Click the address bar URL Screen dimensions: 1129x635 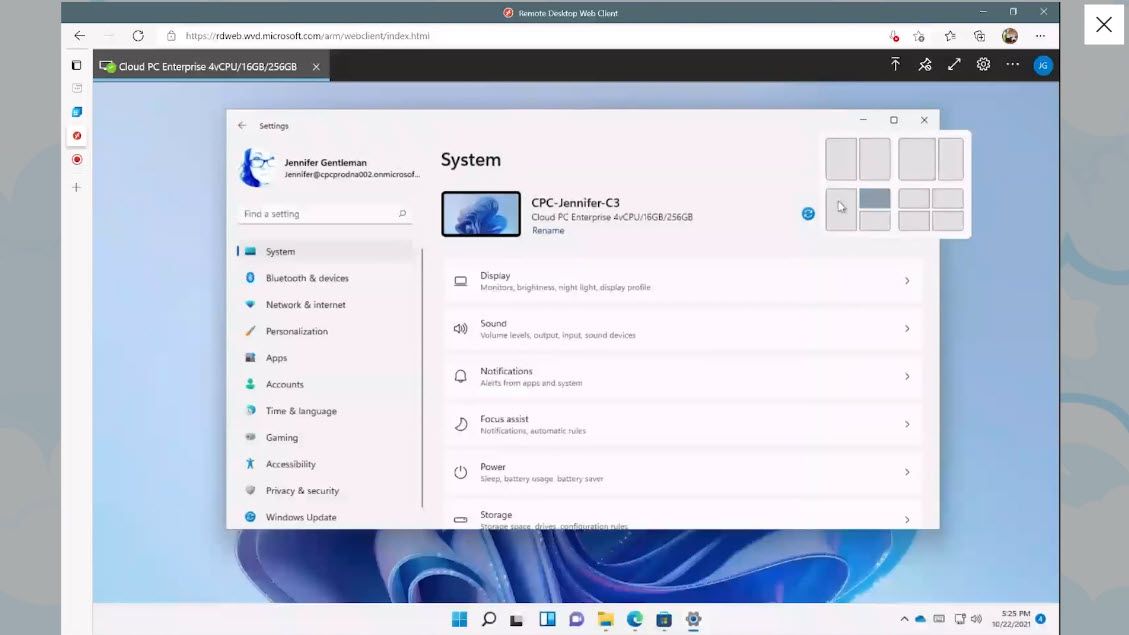pyautogui.click(x=307, y=35)
